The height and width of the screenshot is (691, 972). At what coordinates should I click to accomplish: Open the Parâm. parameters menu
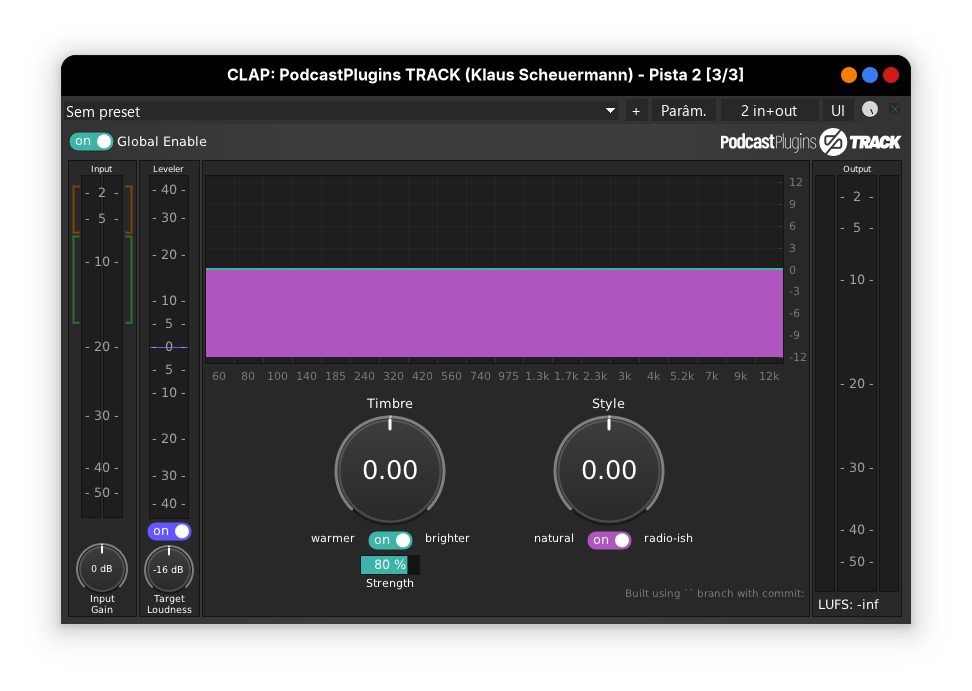click(x=684, y=111)
